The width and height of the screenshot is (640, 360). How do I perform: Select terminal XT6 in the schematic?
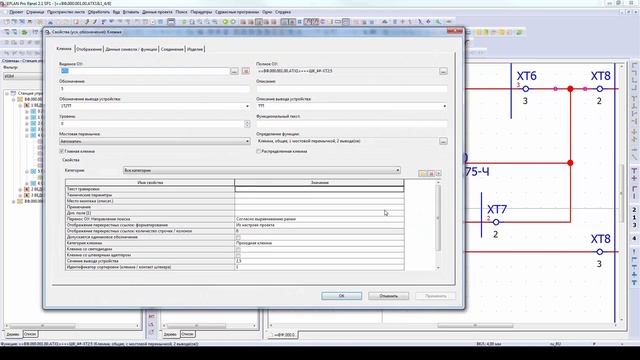tap(526, 89)
